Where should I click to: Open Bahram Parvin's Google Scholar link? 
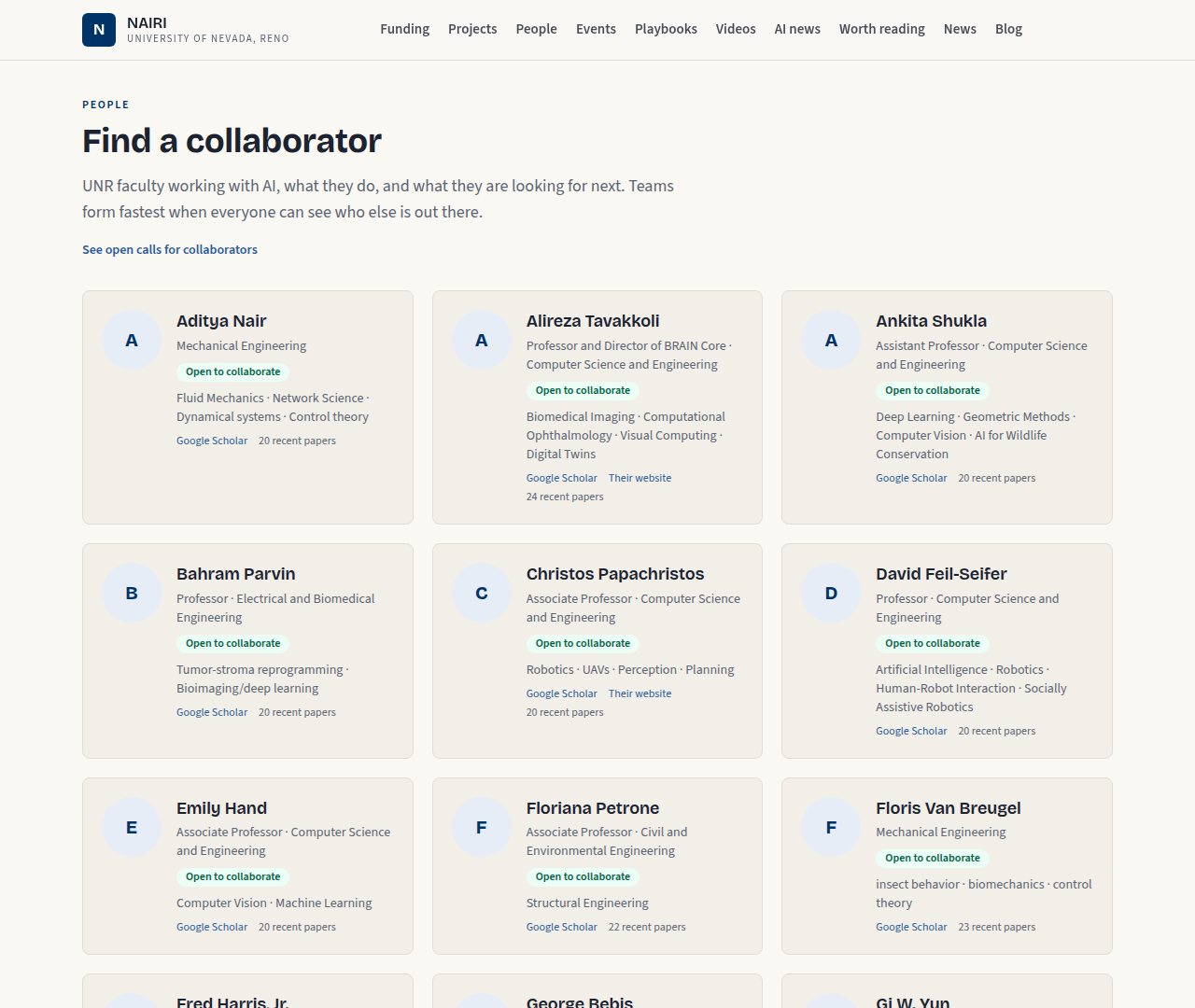pyautogui.click(x=212, y=712)
